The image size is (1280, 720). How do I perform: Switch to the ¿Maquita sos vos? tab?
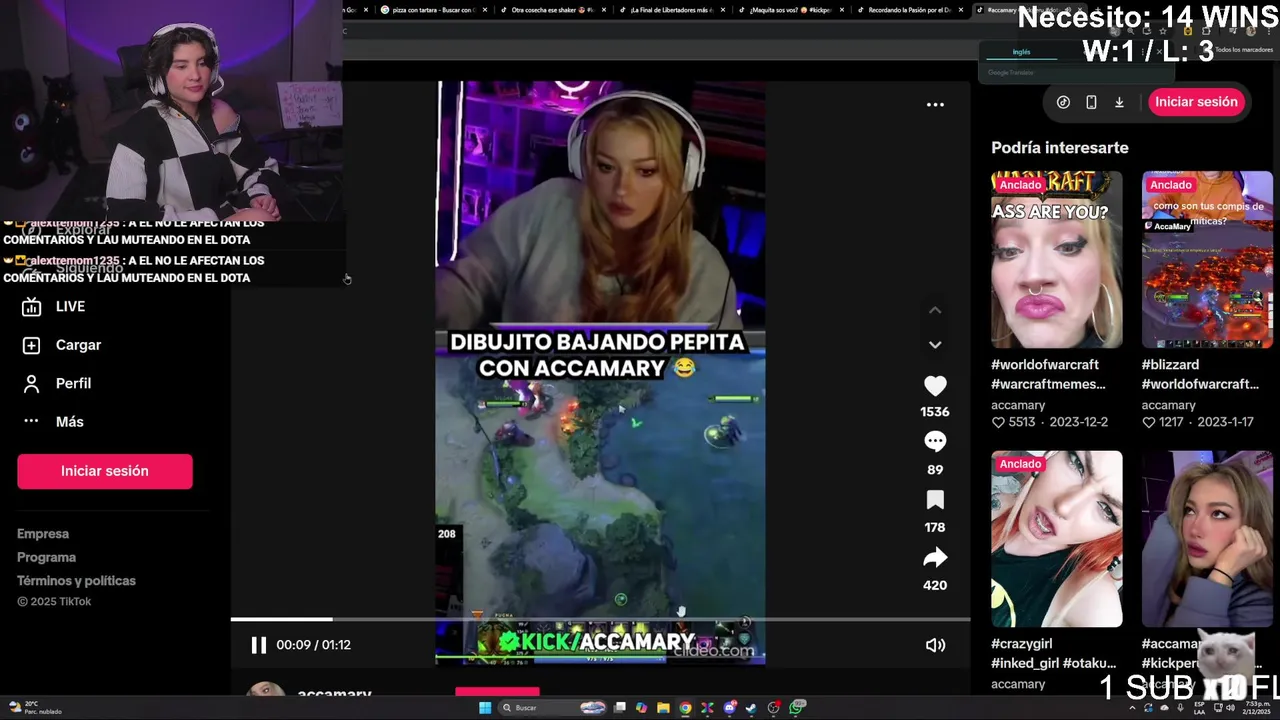coord(790,10)
